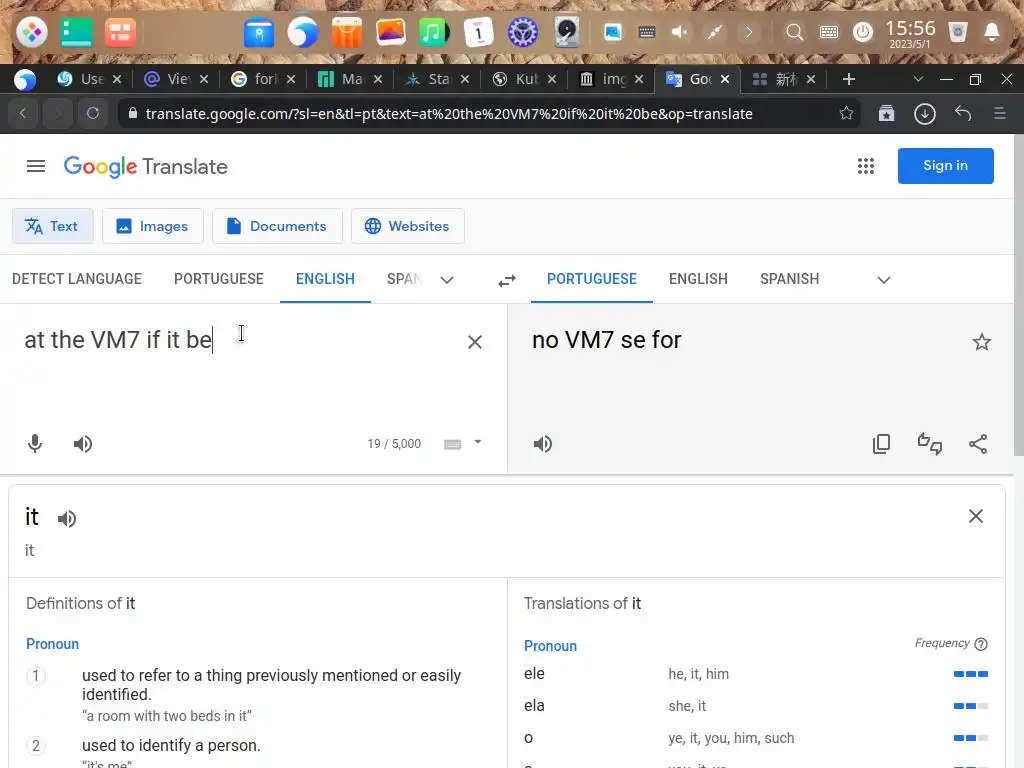Save translation with star icon
Image resolution: width=1024 pixels, height=768 pixels.
(x=982, y=342)
